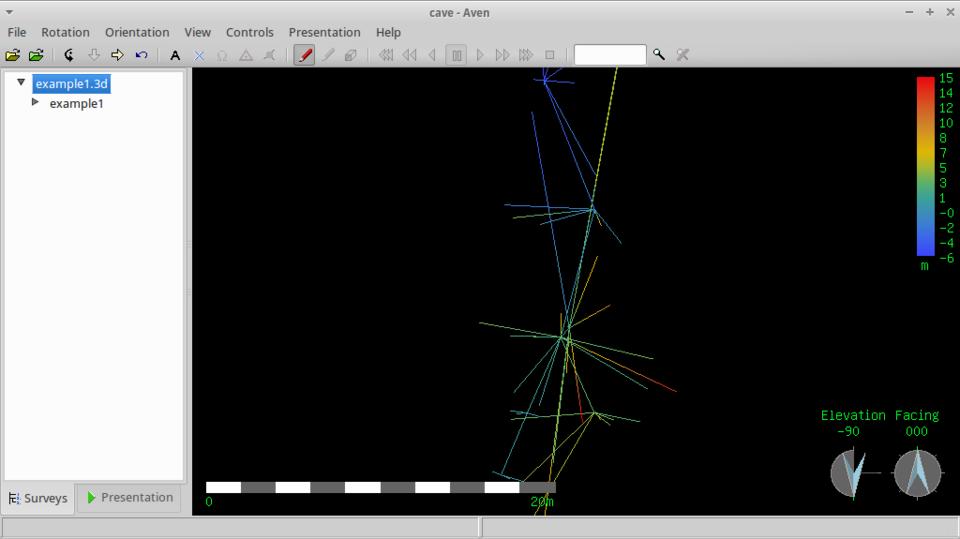960x539 pixels.
Task: Click the Facing compass indicator
Action: click(x=917, y=473)
